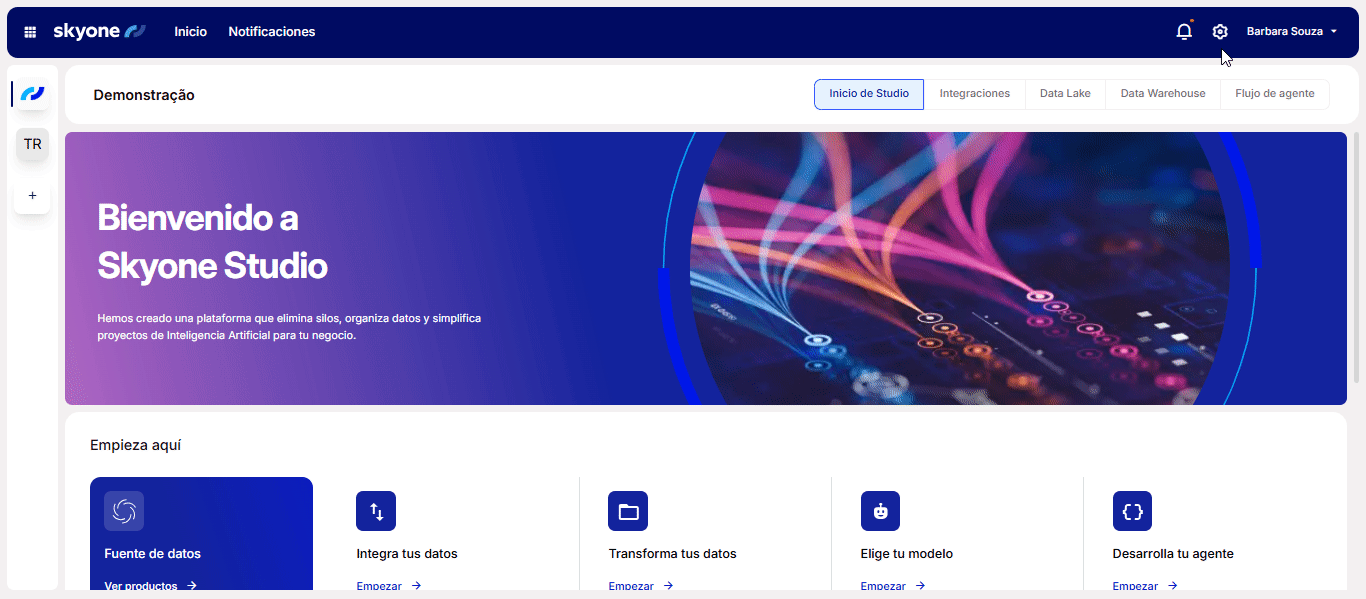
Task: Open the settings gear icon
Action: 1220,32
